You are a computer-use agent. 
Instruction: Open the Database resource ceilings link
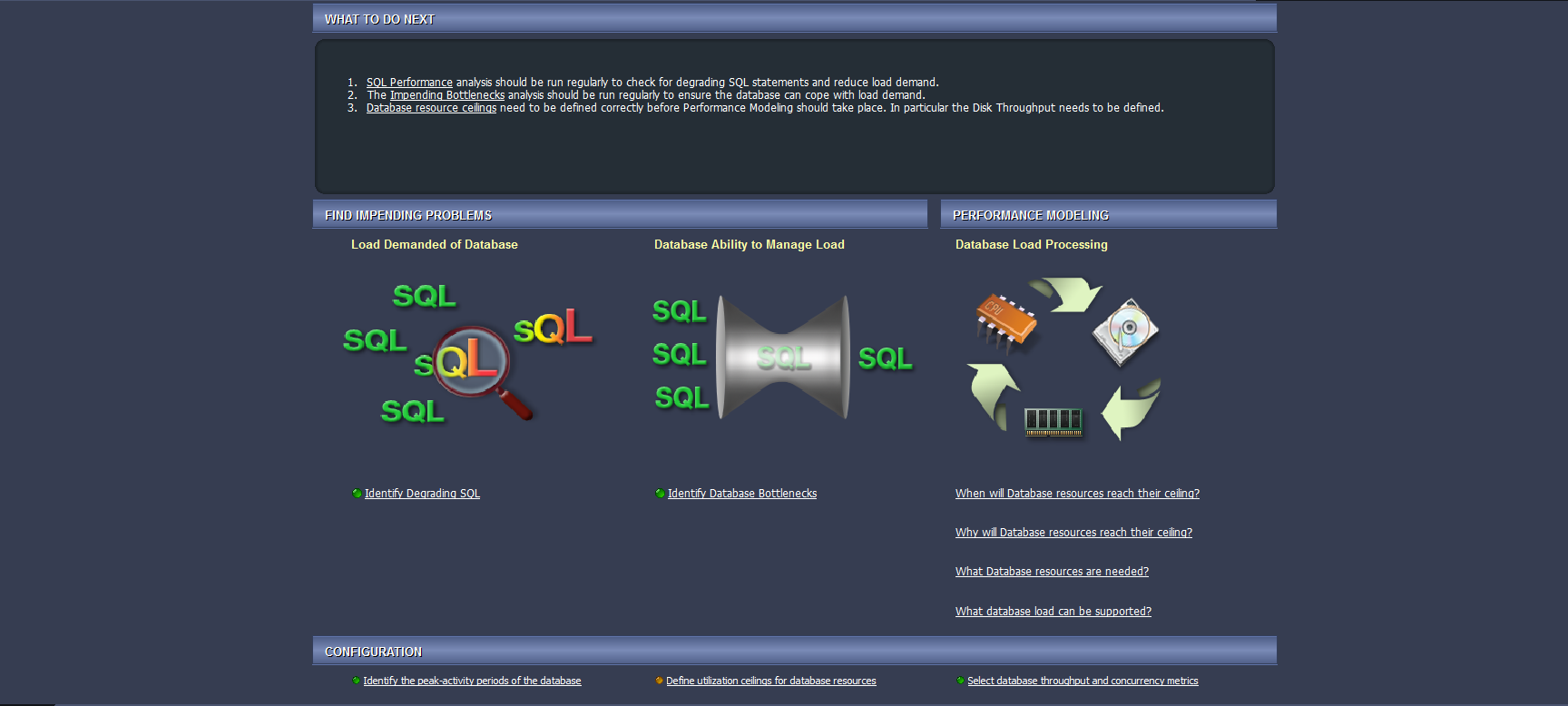[431, 108]
